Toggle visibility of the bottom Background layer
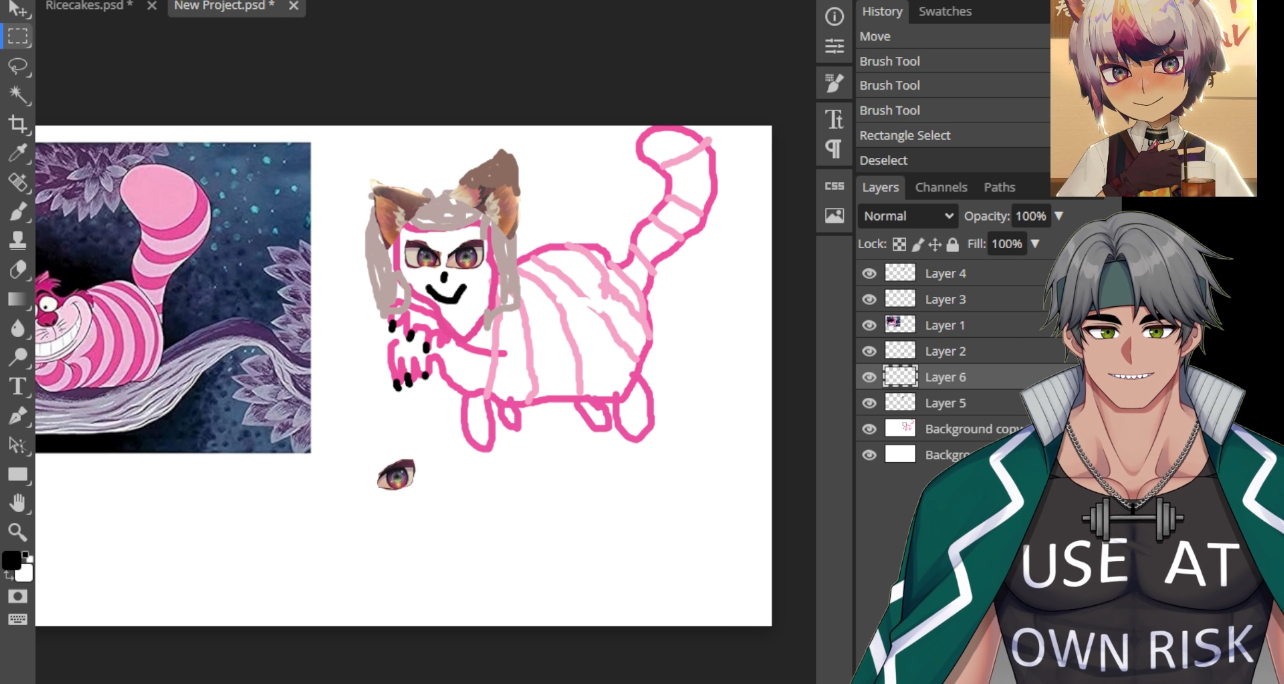The height and width of the screenshot is (684, 1284). pyautogui.click(x=869, y=455)
